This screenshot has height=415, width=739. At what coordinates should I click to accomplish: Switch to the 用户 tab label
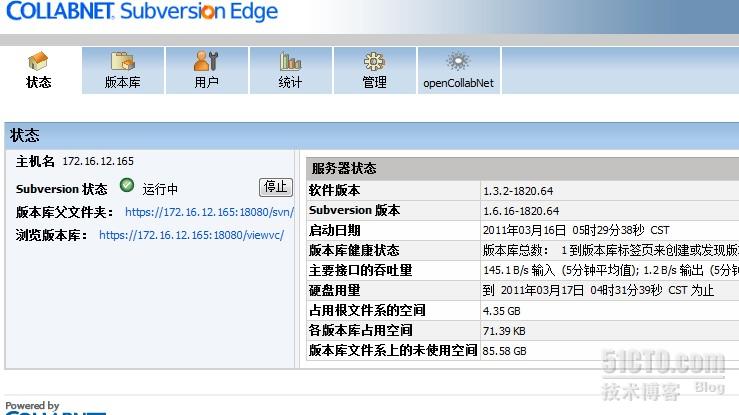tap(206, 82)
